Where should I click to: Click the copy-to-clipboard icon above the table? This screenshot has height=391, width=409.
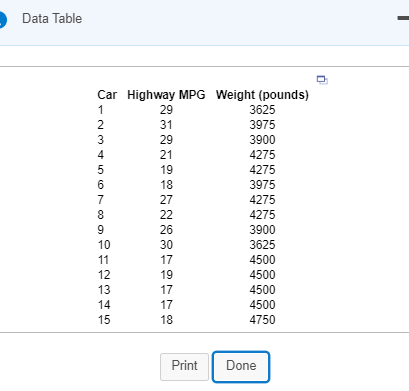pos(322,80)
